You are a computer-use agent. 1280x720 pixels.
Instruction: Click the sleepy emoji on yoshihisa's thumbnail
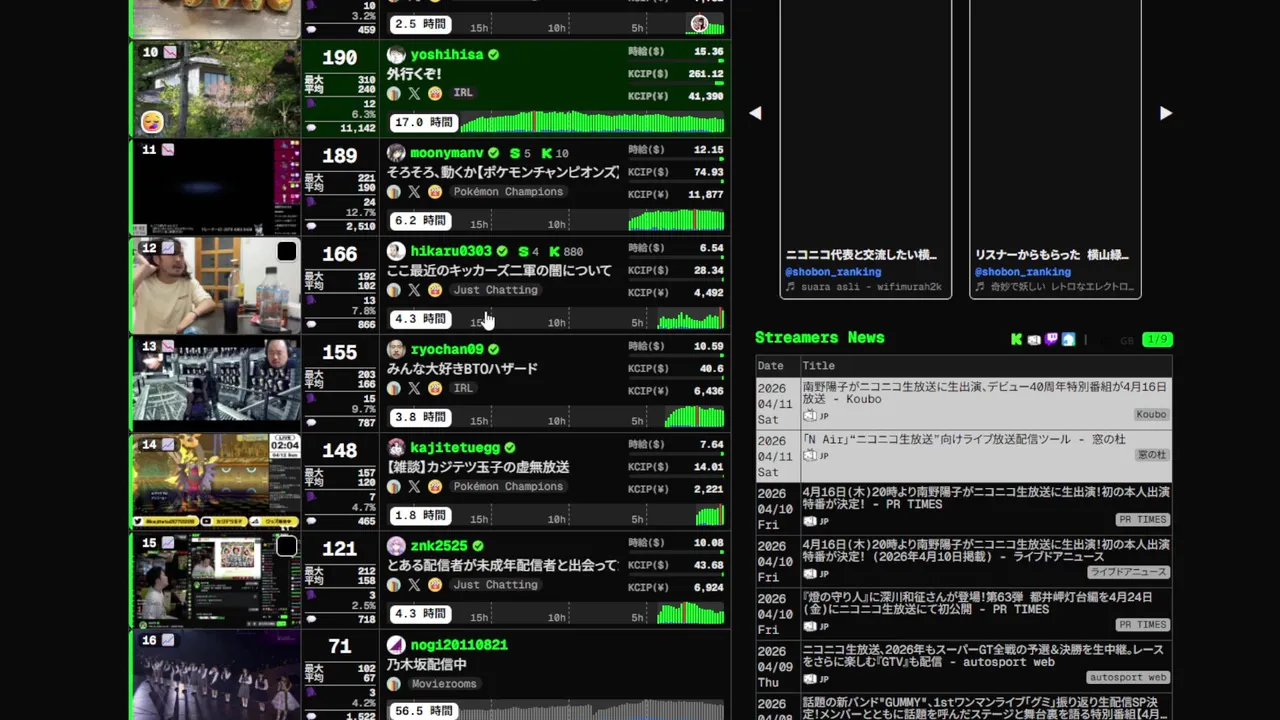(x=152, y=122)
